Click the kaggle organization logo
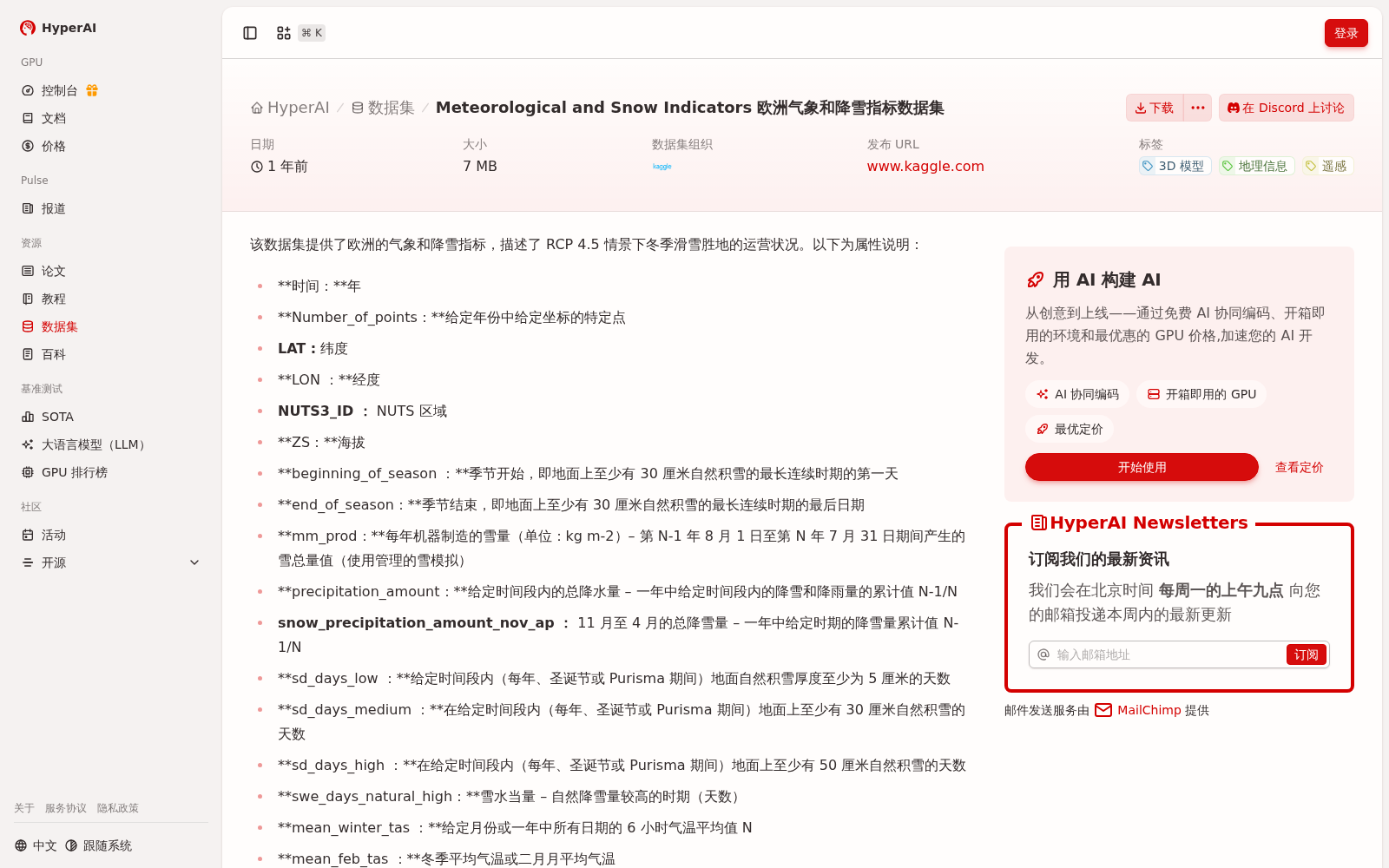 point(662,166)
